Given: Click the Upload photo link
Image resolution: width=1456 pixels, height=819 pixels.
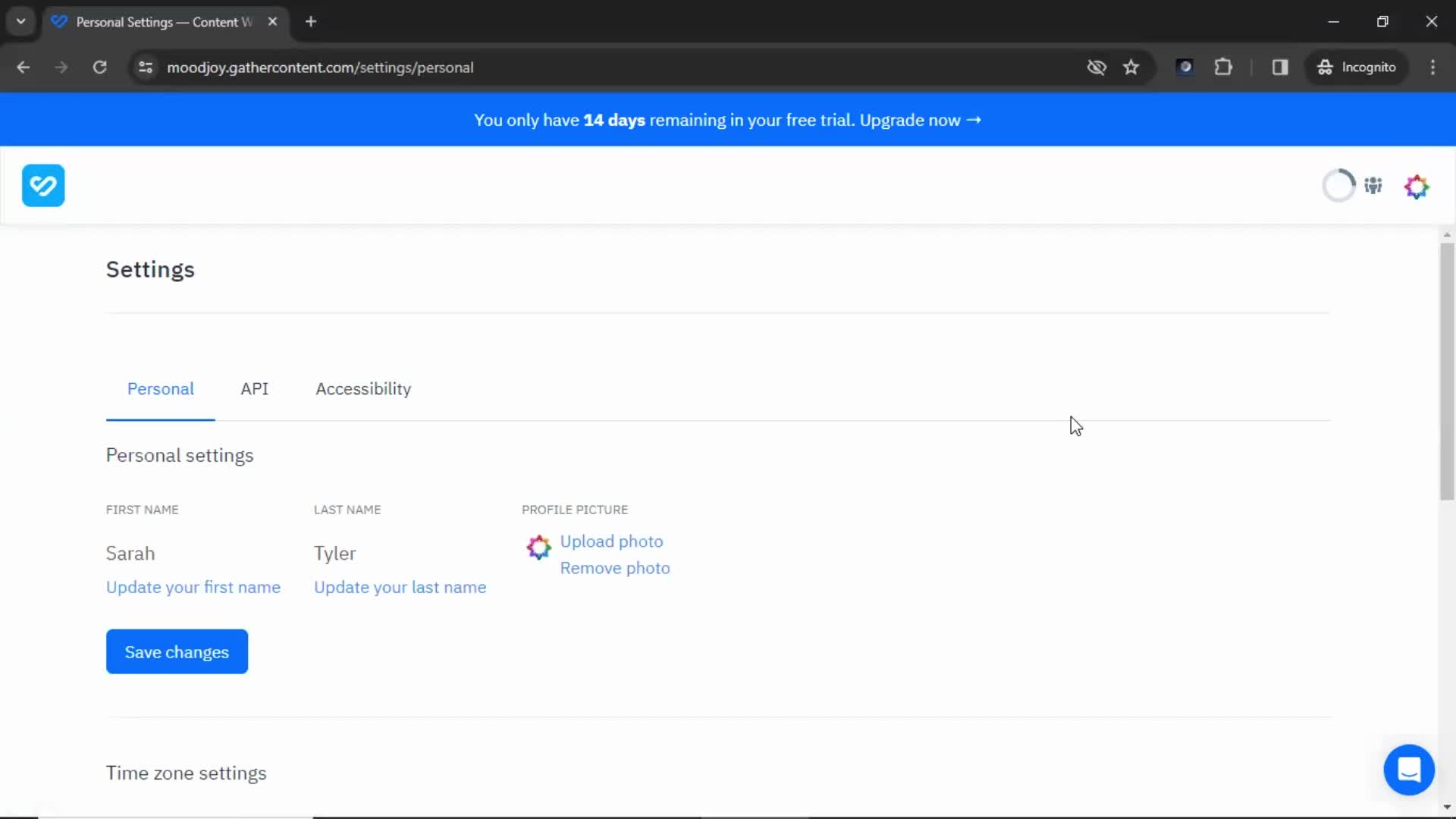Looking at the screenshot, I should (611, 541).
